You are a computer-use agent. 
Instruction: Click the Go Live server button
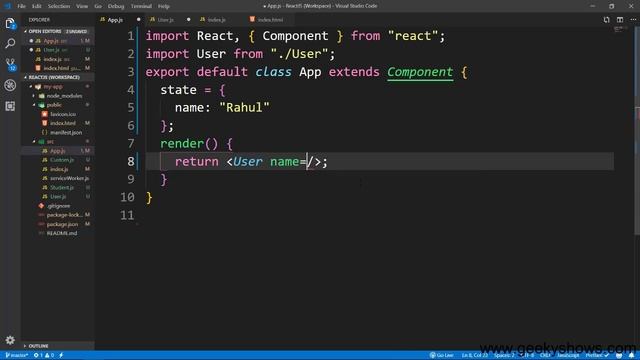442,355
